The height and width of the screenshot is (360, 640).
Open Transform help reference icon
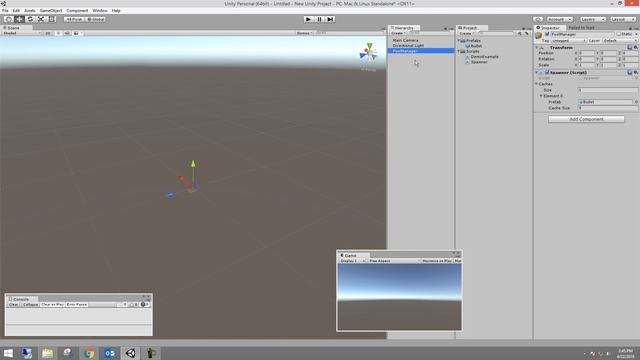630,47
